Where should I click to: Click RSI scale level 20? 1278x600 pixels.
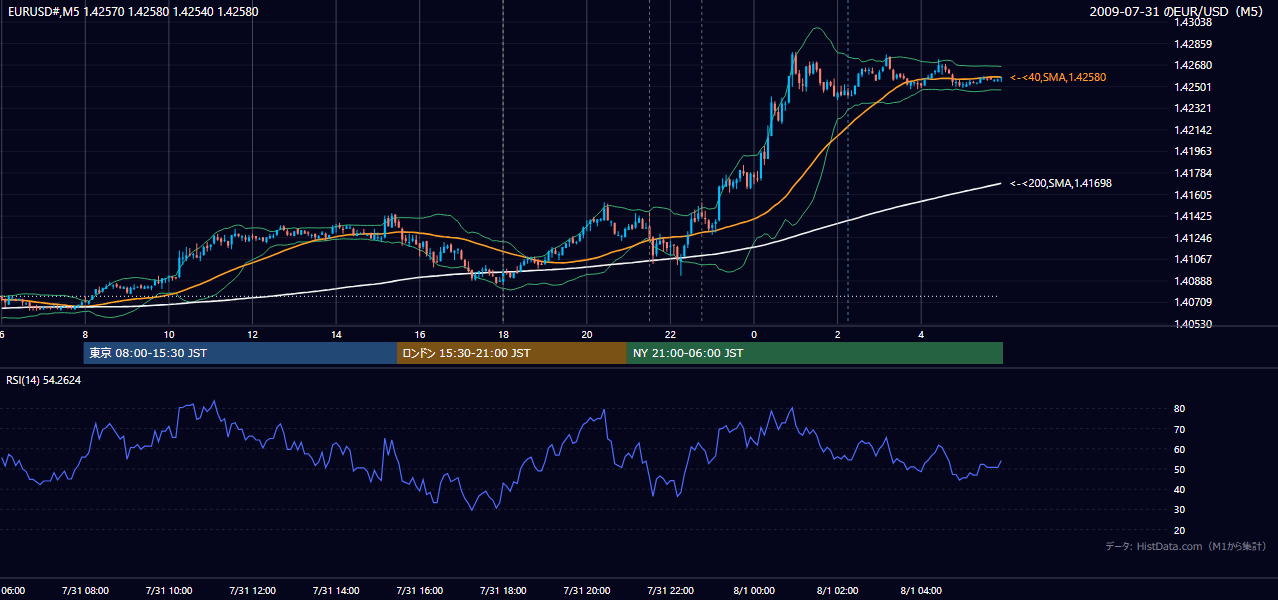coord(1180,530)
